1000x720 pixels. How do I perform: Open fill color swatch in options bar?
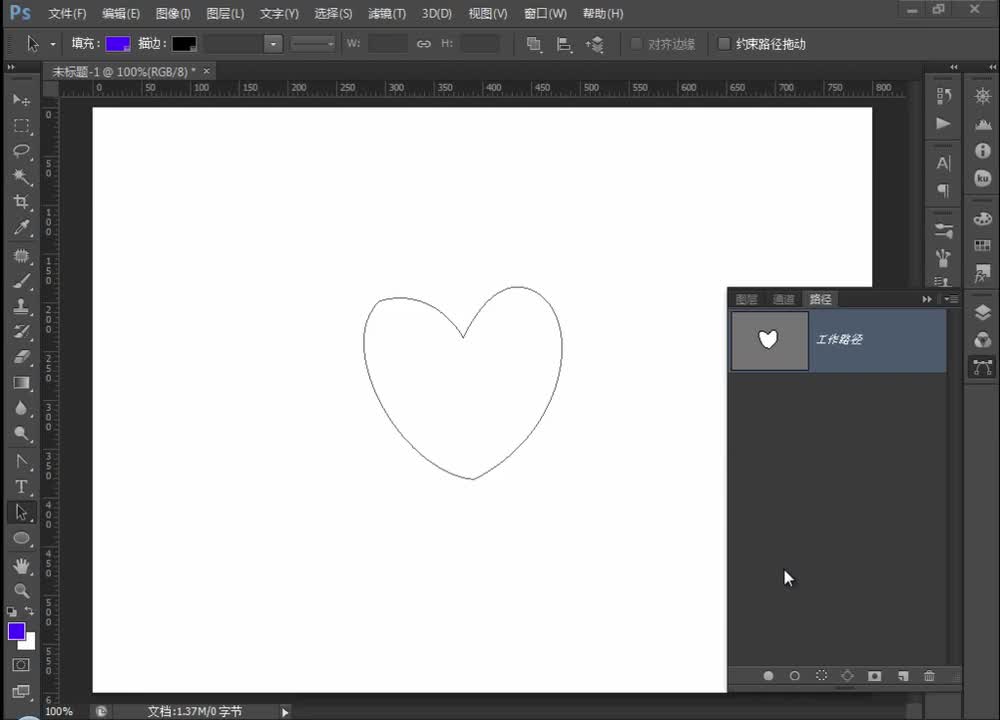click(x=118, y=44)
